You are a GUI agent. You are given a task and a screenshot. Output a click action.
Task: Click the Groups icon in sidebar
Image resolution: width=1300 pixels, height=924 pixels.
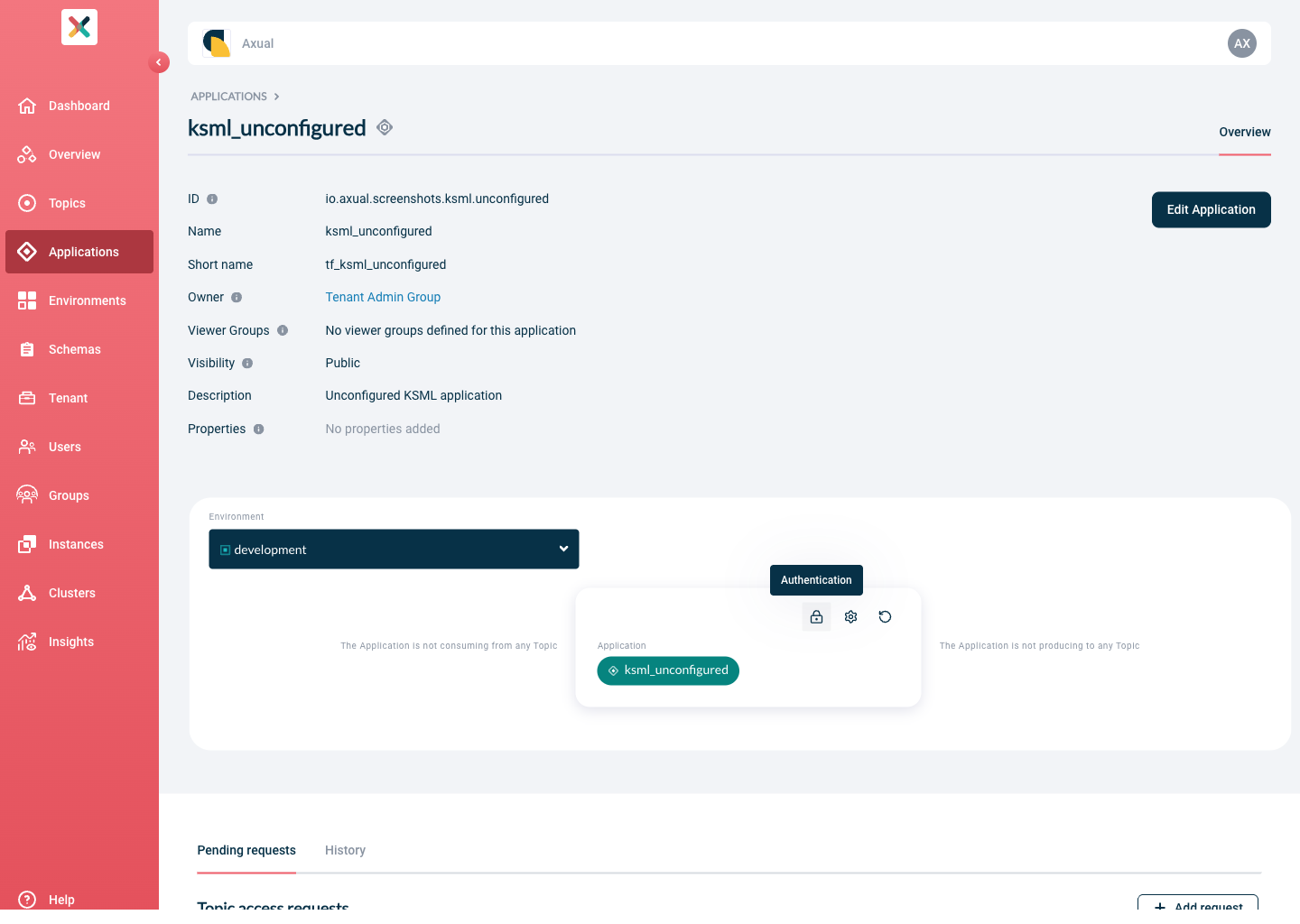tap(27, 495)
